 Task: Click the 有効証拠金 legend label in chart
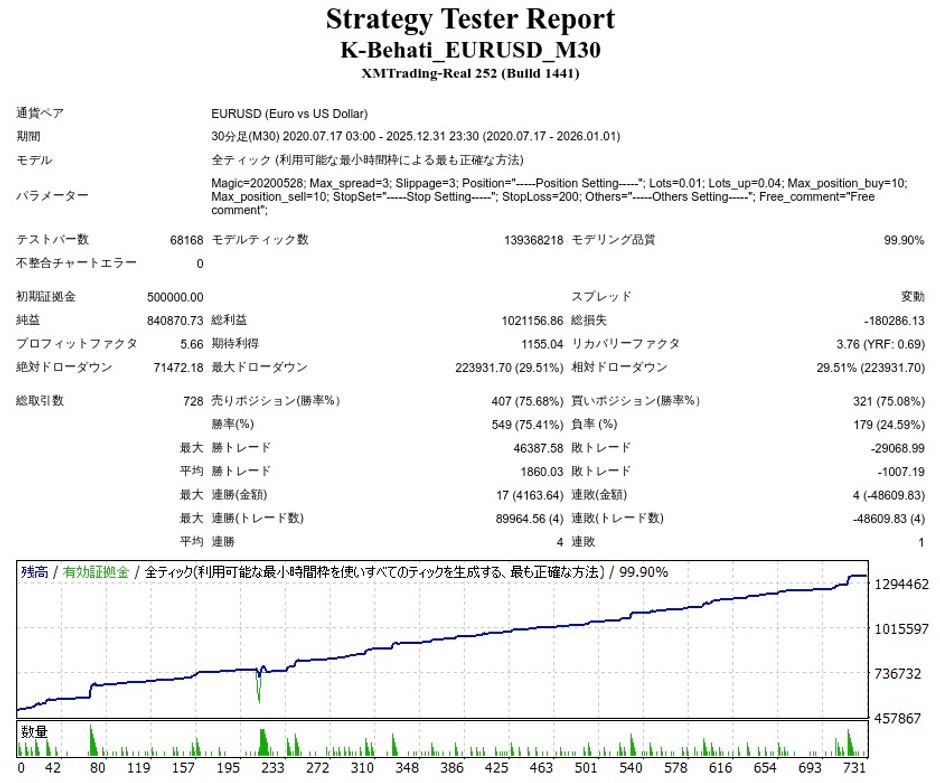click(96, 573)
